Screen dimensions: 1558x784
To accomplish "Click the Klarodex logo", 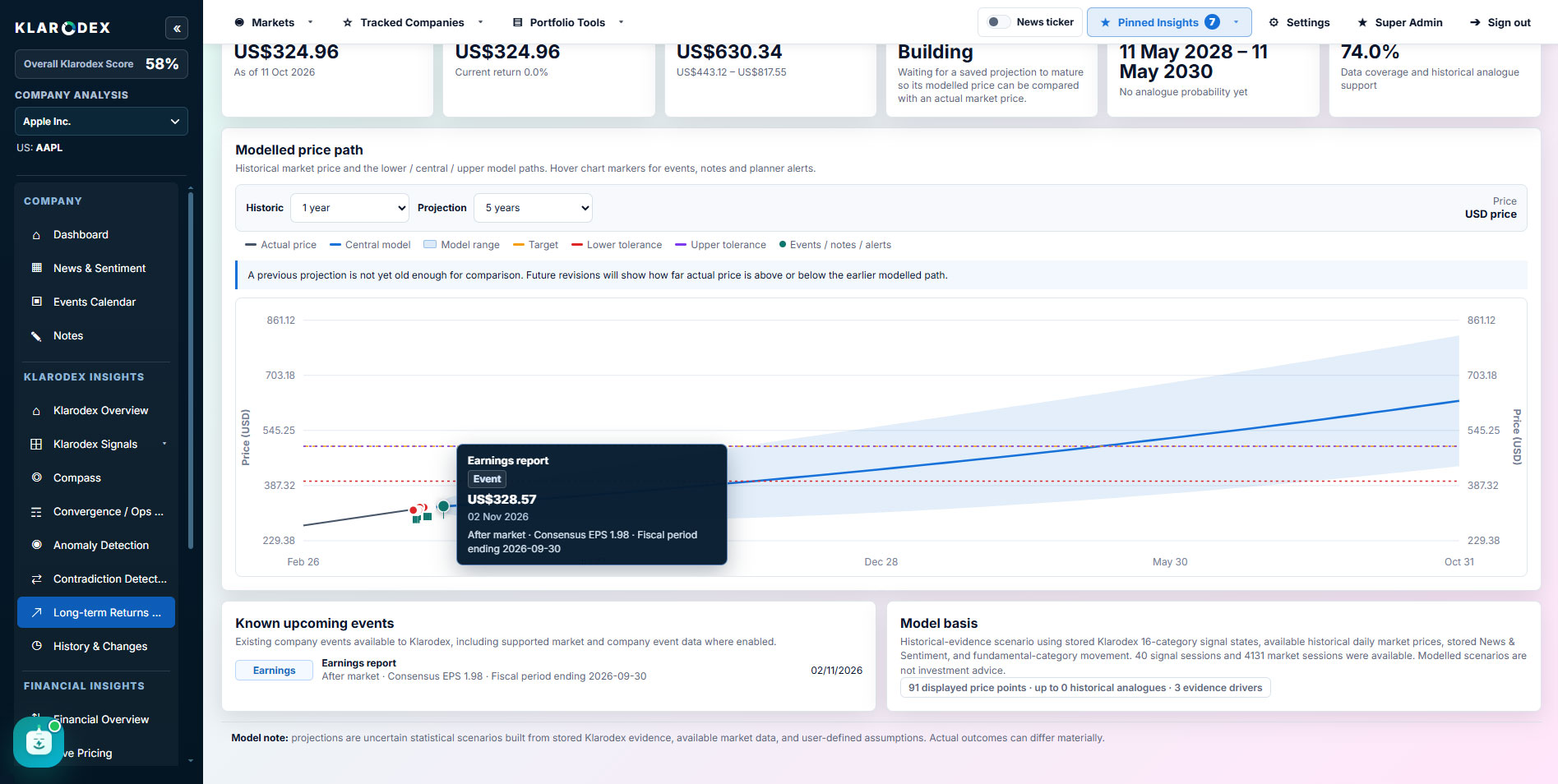I will click(62, 28).
